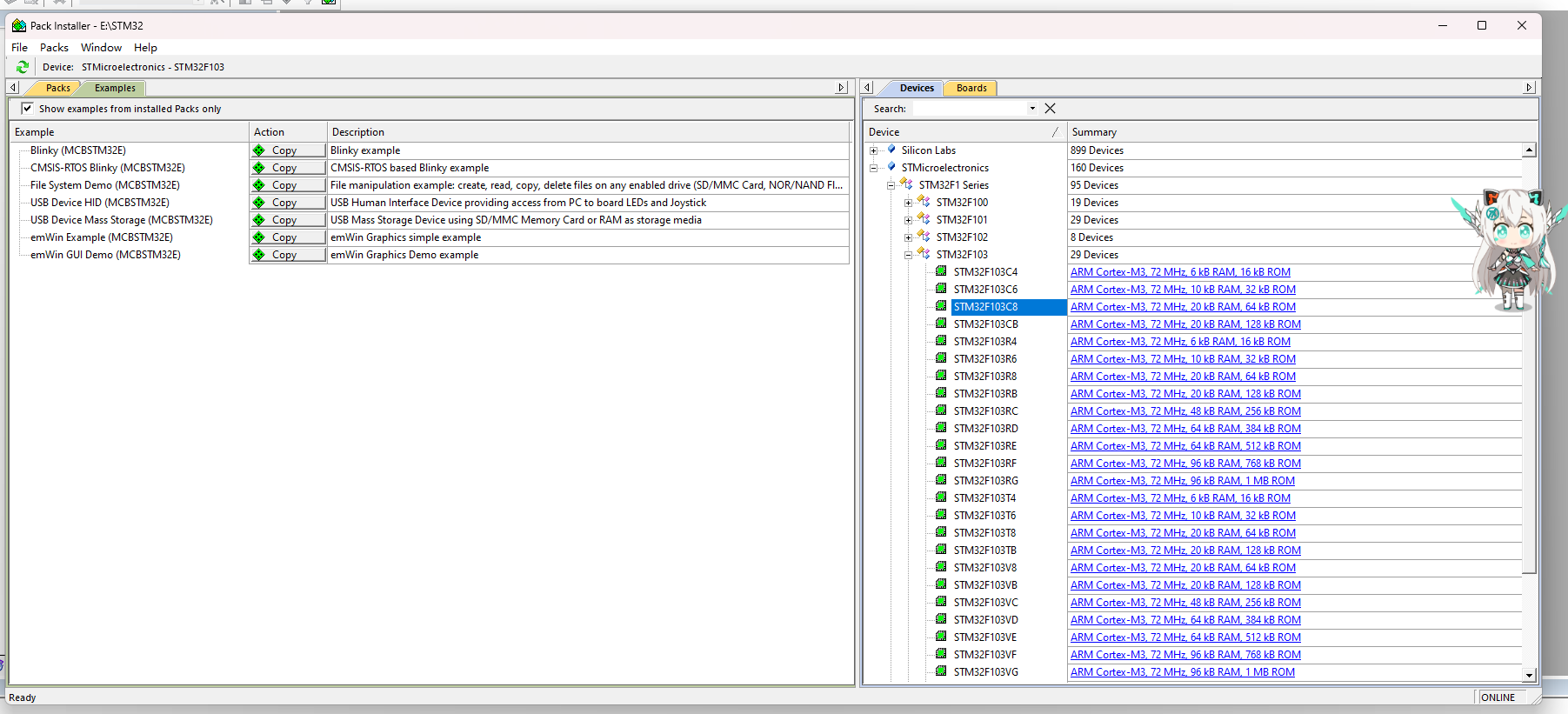Expand the STM32F100 tree node
The width and height of the screenshot is (1568, 714).
click(908, 203)
